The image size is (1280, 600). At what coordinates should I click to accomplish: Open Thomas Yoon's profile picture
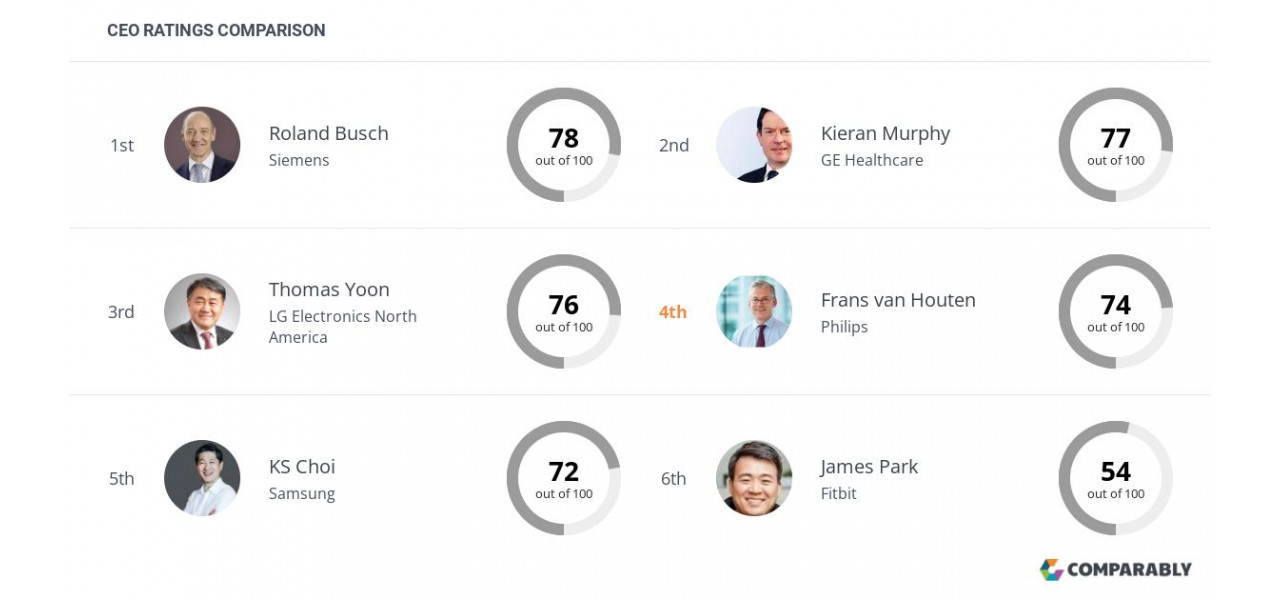coord(202,311)
